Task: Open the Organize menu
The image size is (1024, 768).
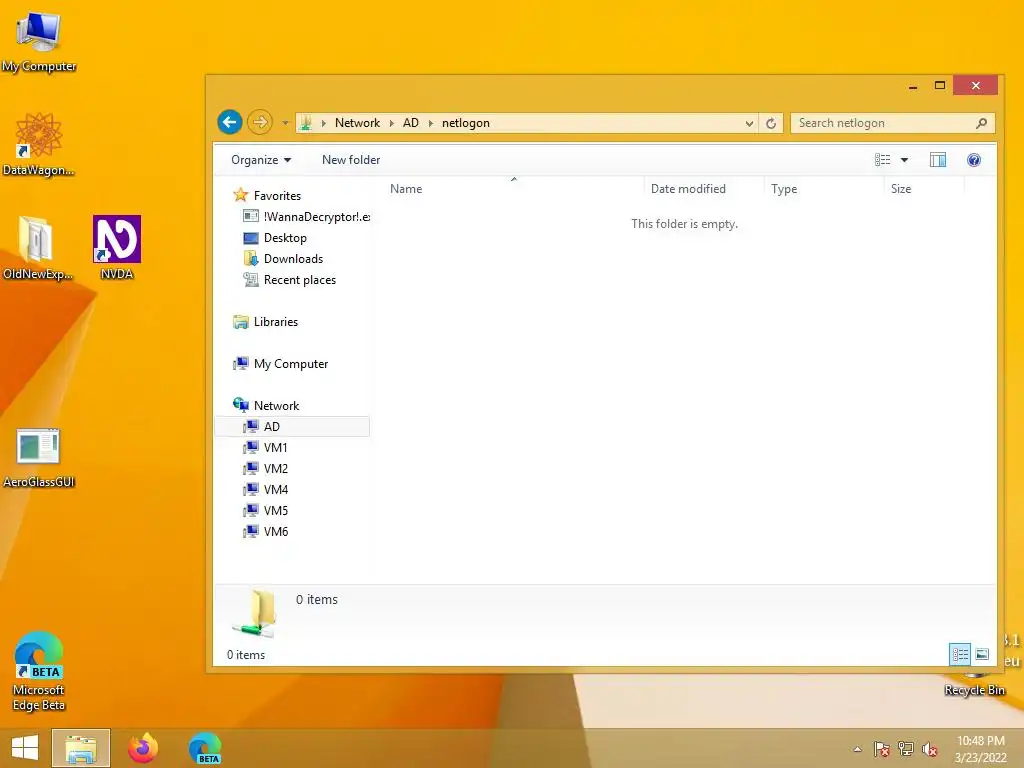Action: (x=261, y=160)
